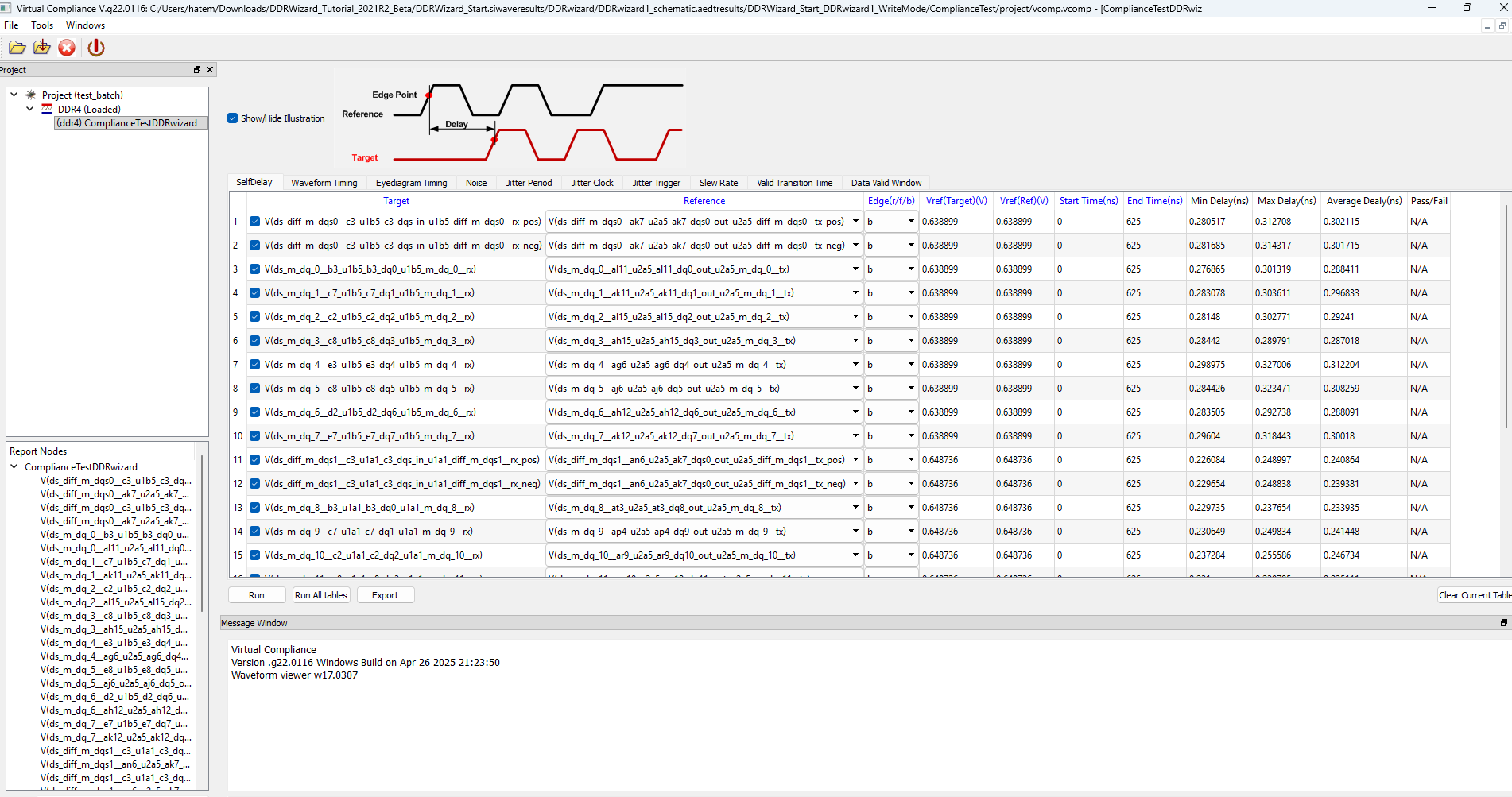1512x797 pixels.
Task: Select (ddr4) ComplianceTestDDRwizard in project tree
Action: [127, 123]
